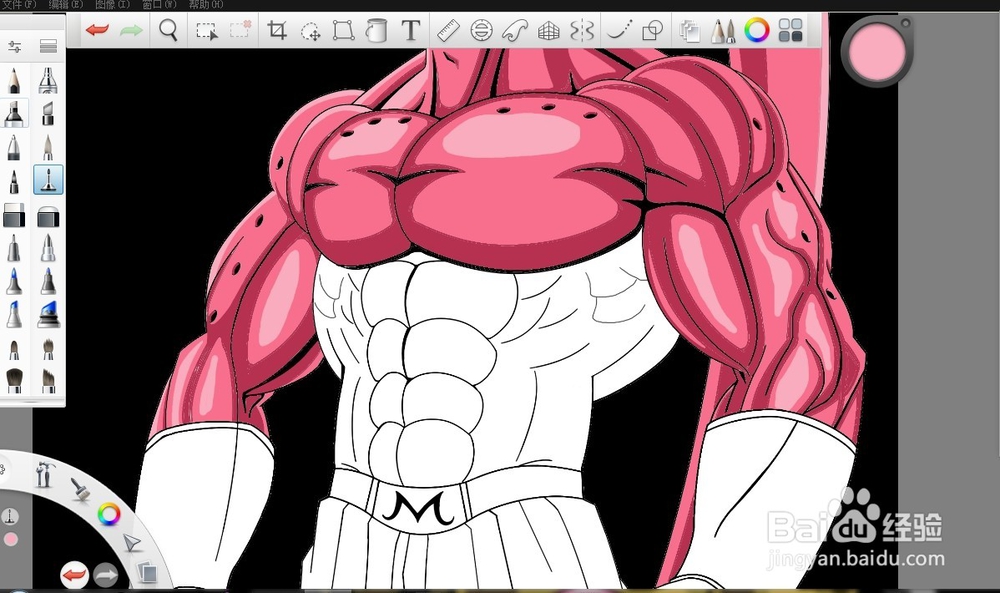1000x593 pixels.
Task: Select the Ballpoint pen brush
Action: click(x=14, y=147)
